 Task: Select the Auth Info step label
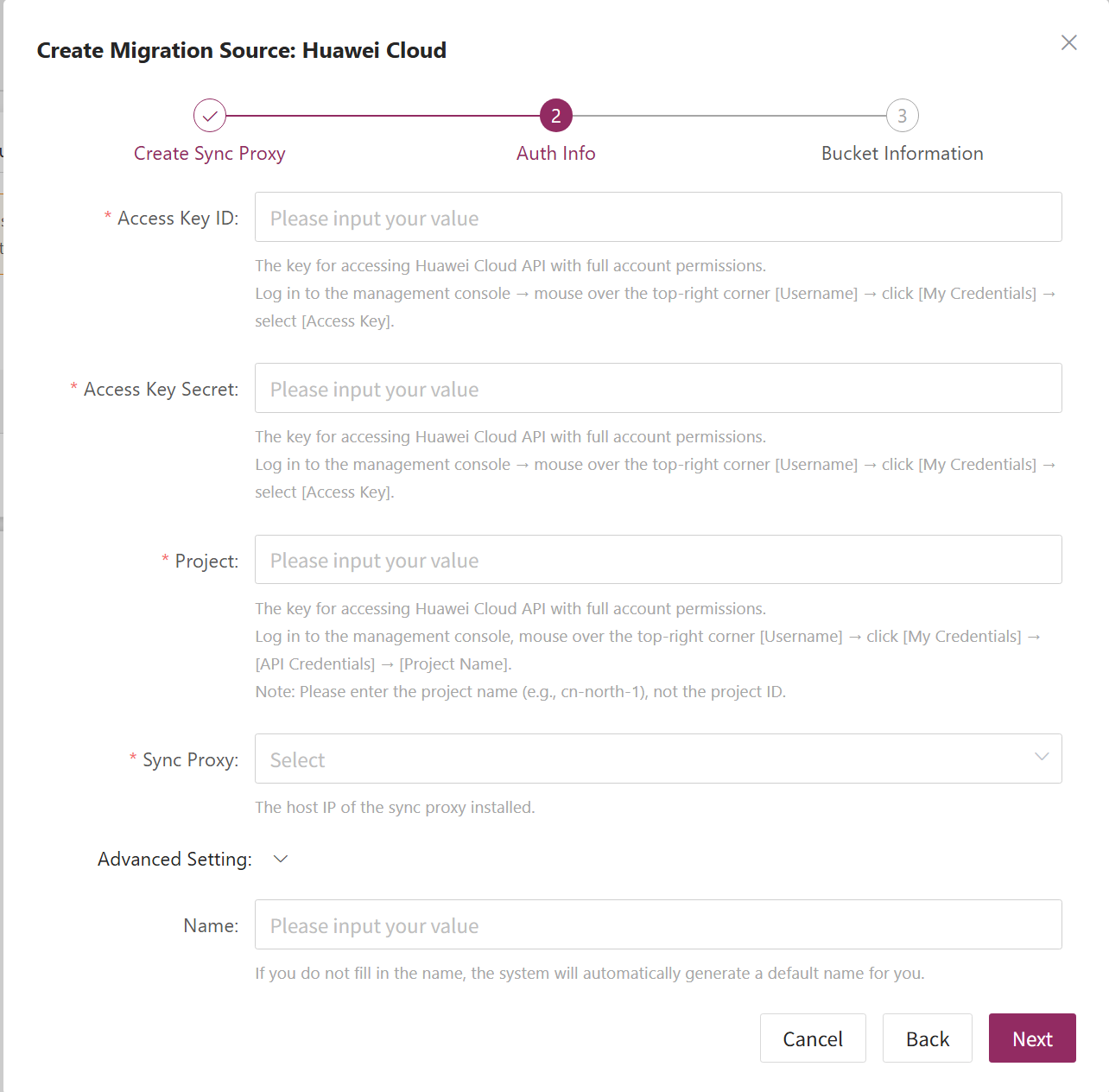coord(555,154)
